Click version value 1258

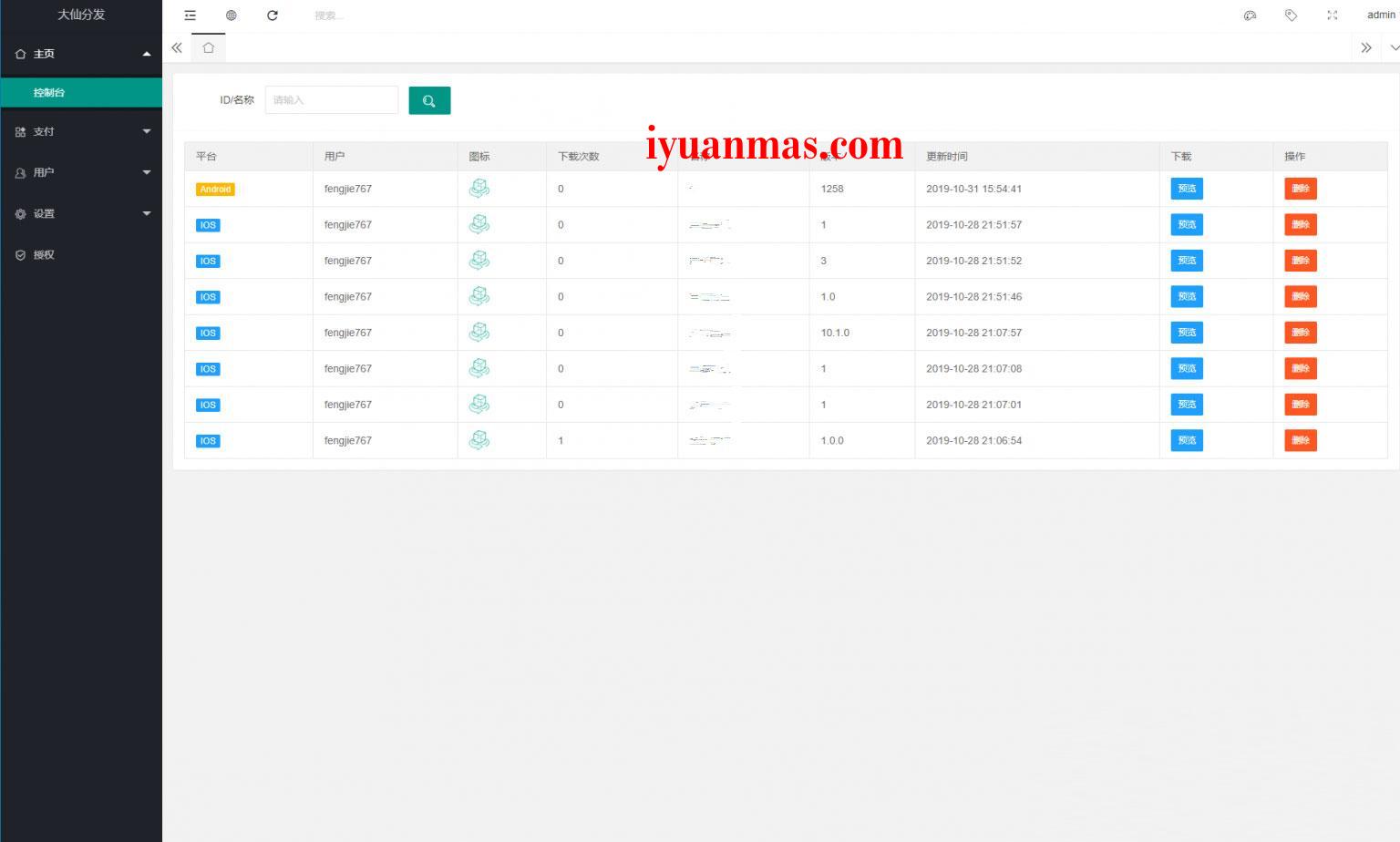point(832,190)
